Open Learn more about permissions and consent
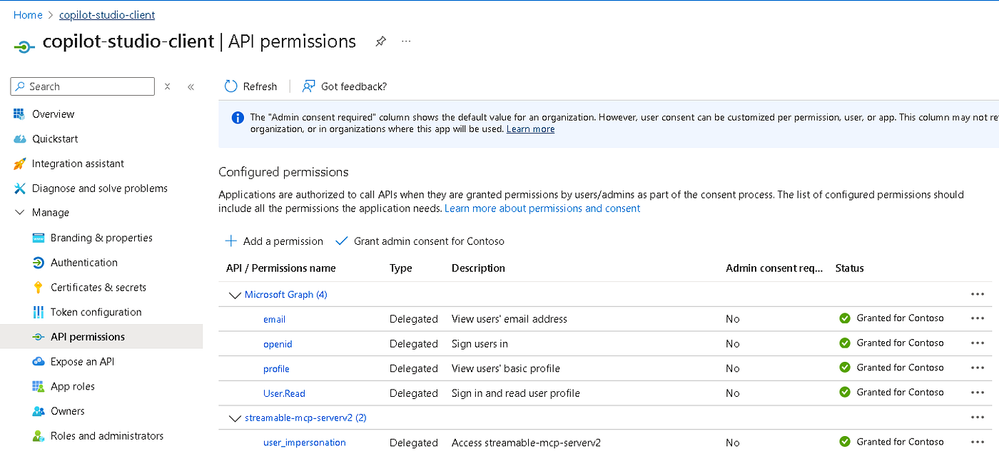 (x=542, y=209)
